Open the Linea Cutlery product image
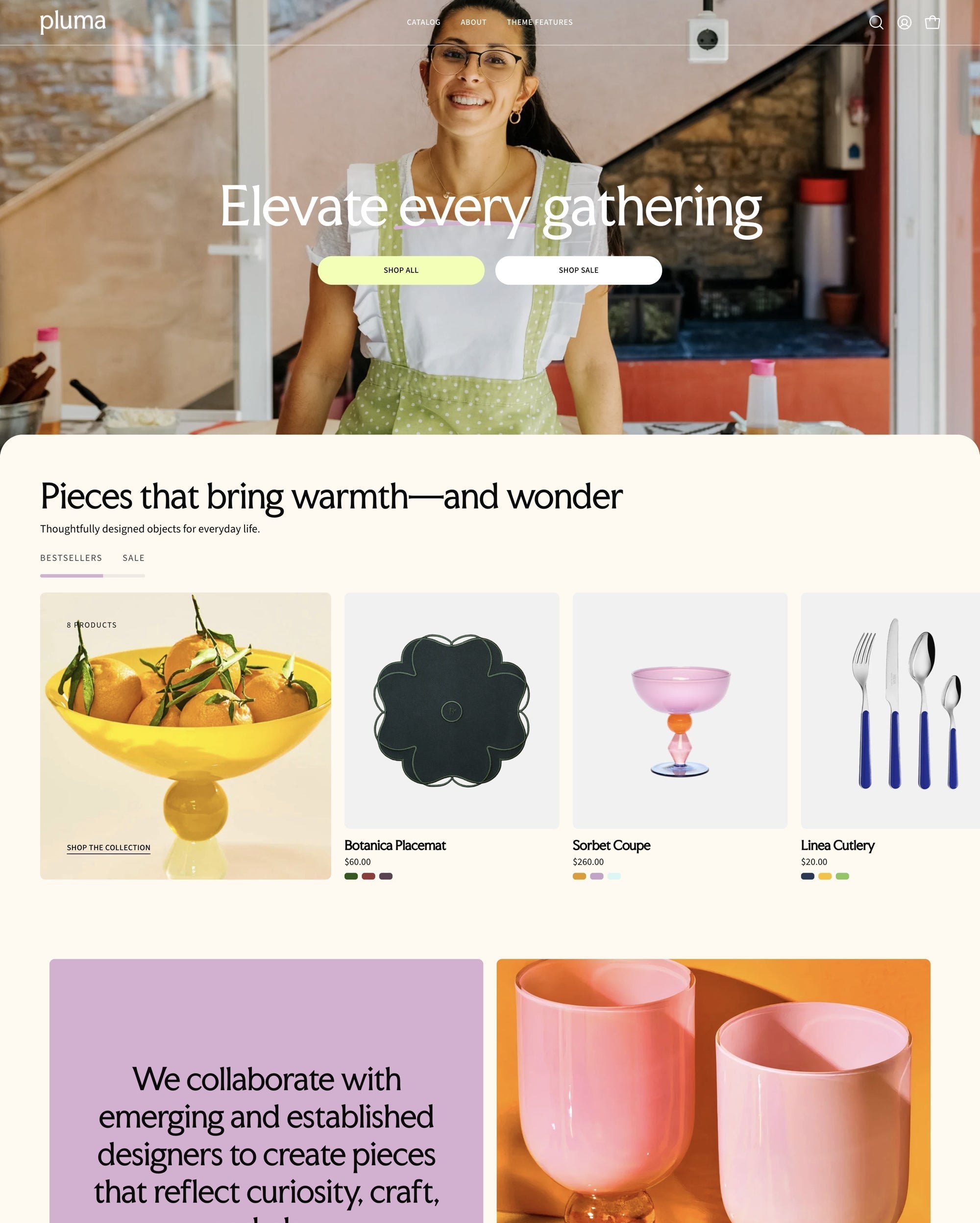Image resolution: width=980 pixels, height=1223 pixels. coord(890,710)
